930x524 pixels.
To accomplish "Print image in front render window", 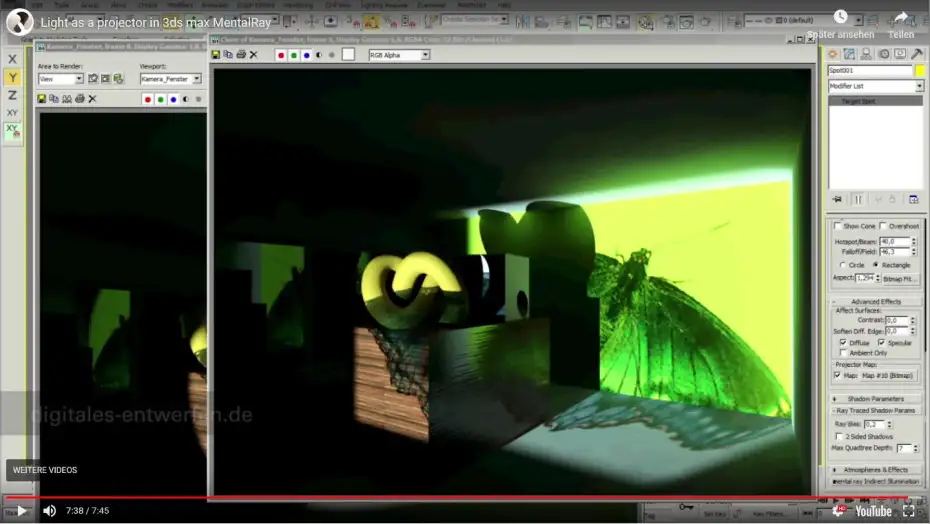I will coord(241,55).
